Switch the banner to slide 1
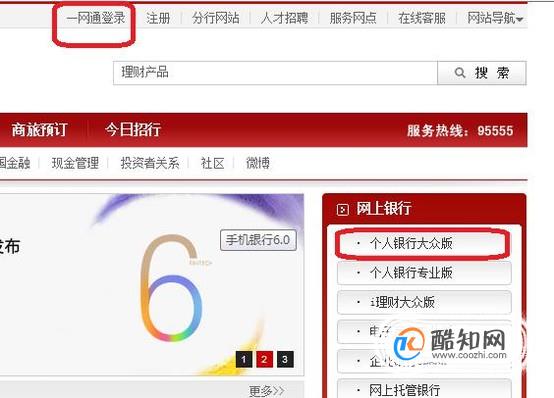This screenshot has height=398, width=554. pos(244,359)
